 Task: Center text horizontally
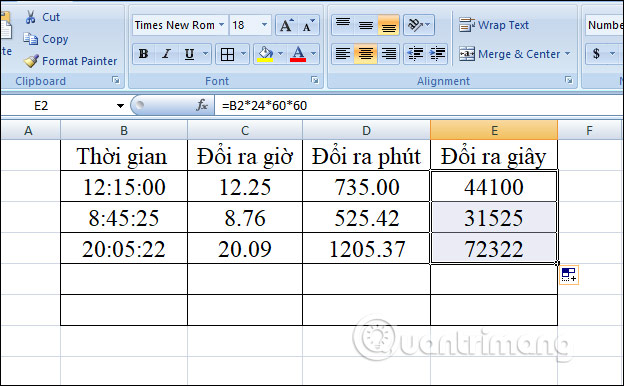[x=366, y=54]
